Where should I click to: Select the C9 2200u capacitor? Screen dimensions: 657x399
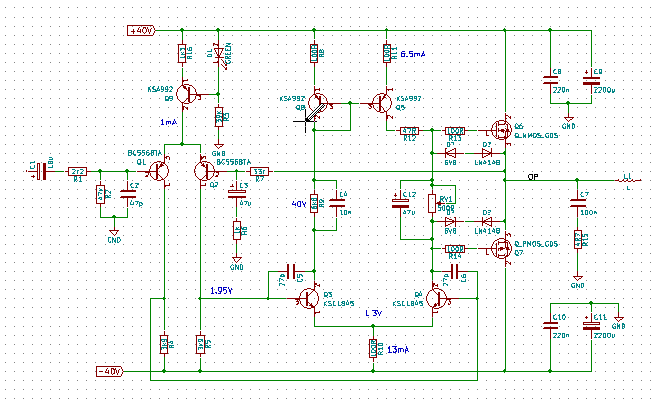(x=591, y=80)
